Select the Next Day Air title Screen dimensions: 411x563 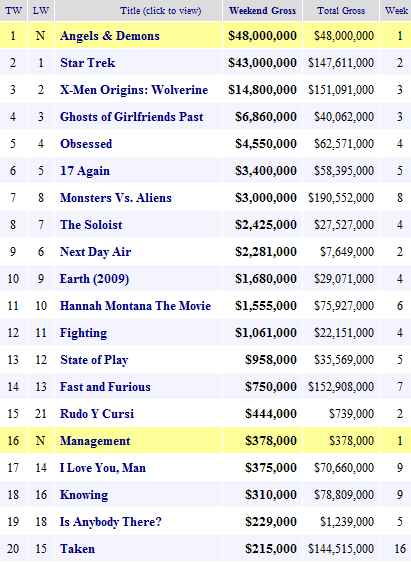(95, 252)
